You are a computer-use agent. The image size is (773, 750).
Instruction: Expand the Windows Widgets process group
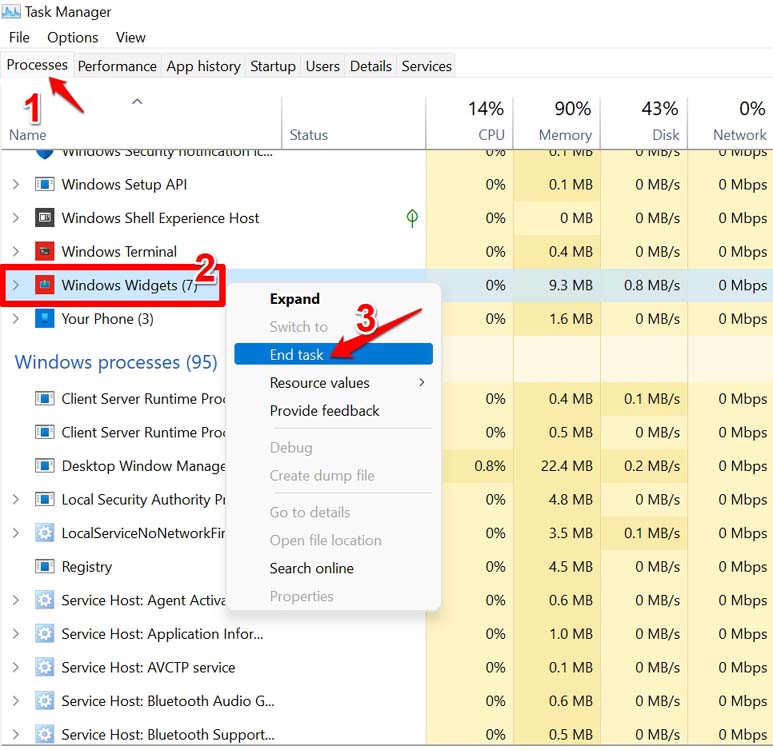click(15, 286)
